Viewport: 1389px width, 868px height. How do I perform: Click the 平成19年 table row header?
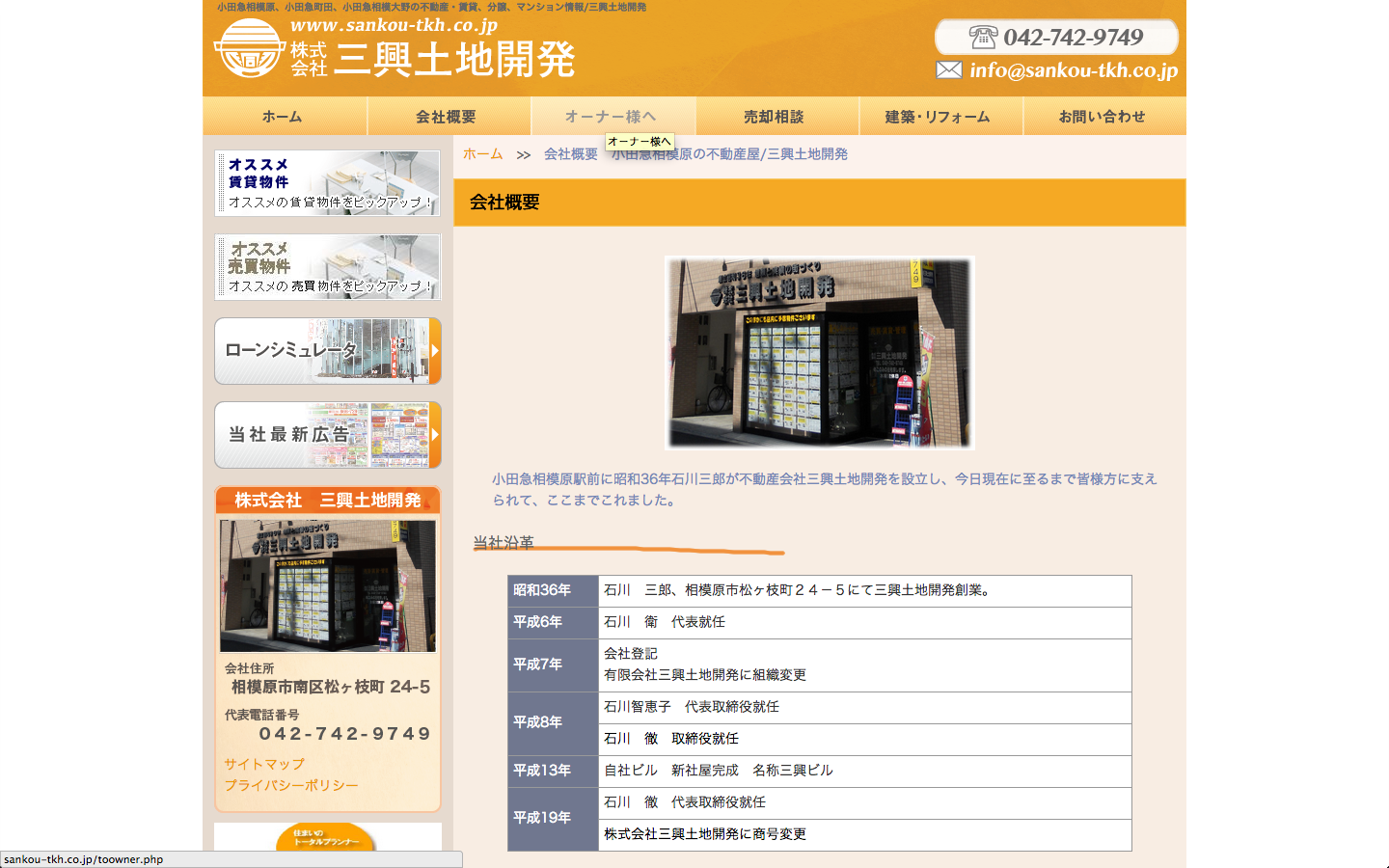click(554, 818)
